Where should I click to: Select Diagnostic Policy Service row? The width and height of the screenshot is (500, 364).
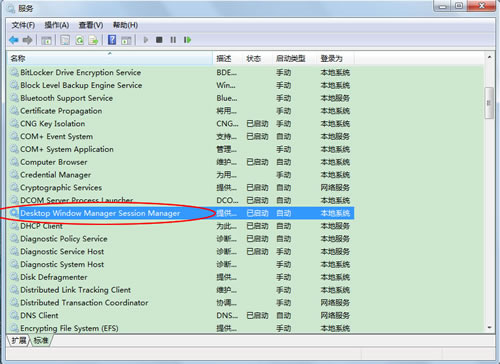(x=180, y=239)
